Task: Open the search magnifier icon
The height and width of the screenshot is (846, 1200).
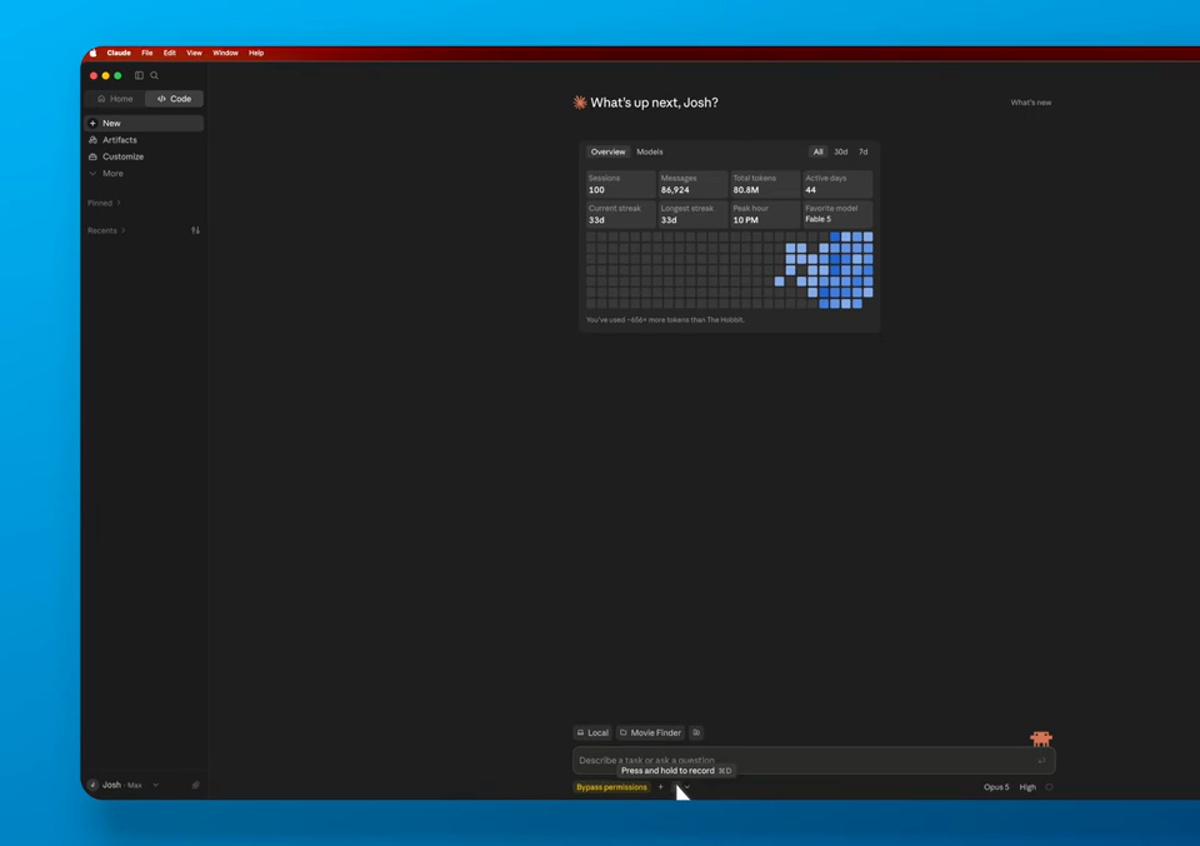Action: point(154,76)
